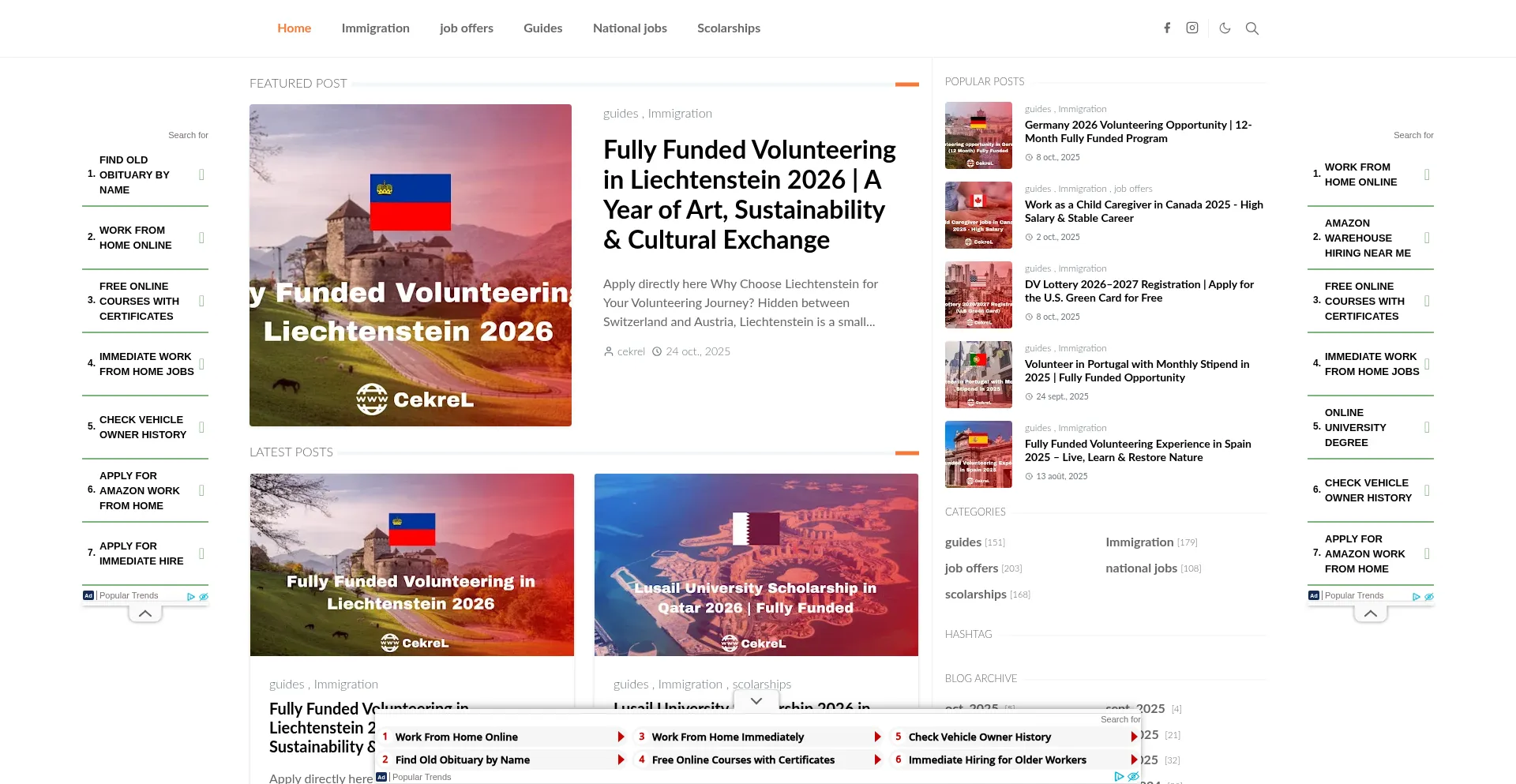This screenshot has height=784, width=1516.
Task: Click red arrow beside Work From Home Immediately
Action: click(x=878, y=737)
